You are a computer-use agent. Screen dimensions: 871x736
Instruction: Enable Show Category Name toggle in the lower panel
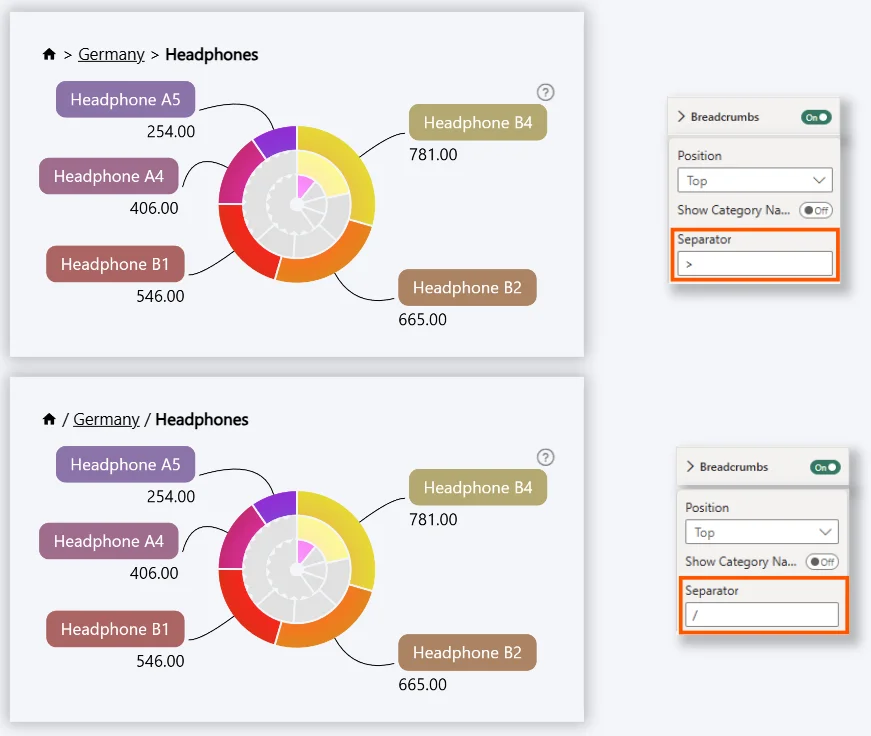tap(823, 562)
